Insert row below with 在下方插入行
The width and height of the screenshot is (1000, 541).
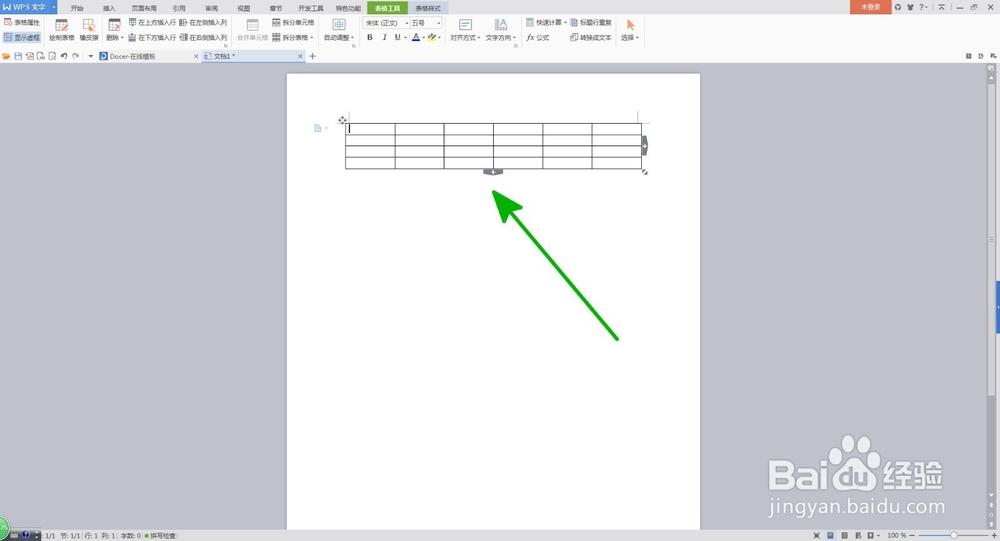[x=152, y=38]
